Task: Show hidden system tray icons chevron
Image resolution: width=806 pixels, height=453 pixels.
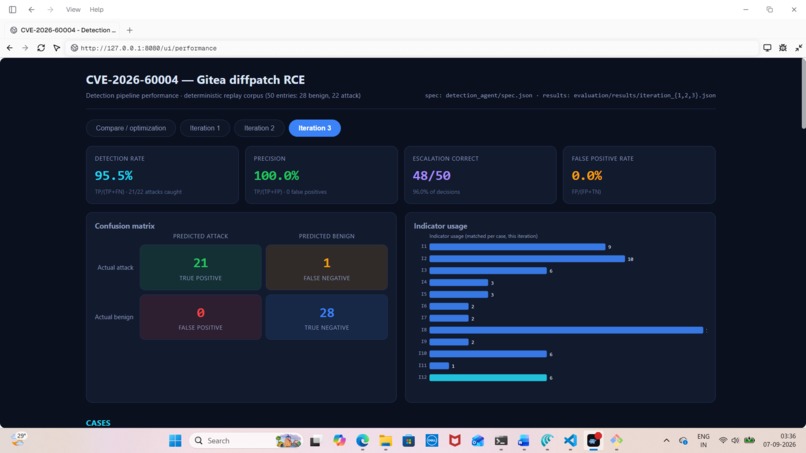Action: tap(666, 441)
